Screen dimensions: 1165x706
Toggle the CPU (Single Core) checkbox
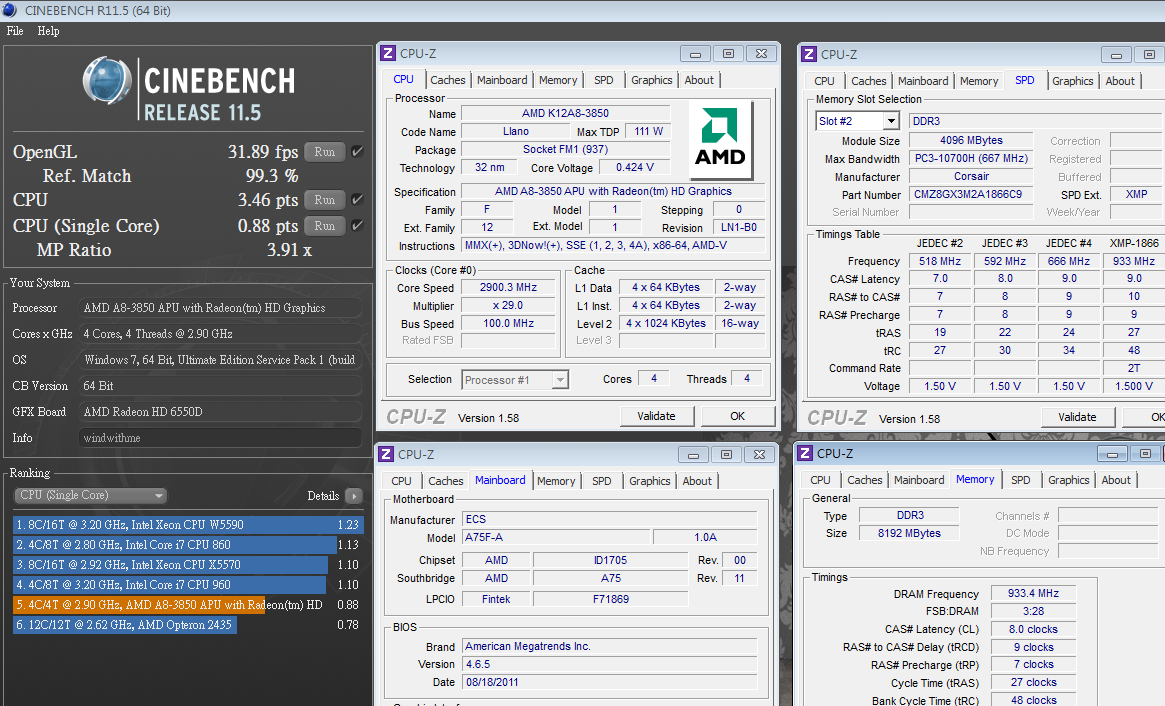357,225
